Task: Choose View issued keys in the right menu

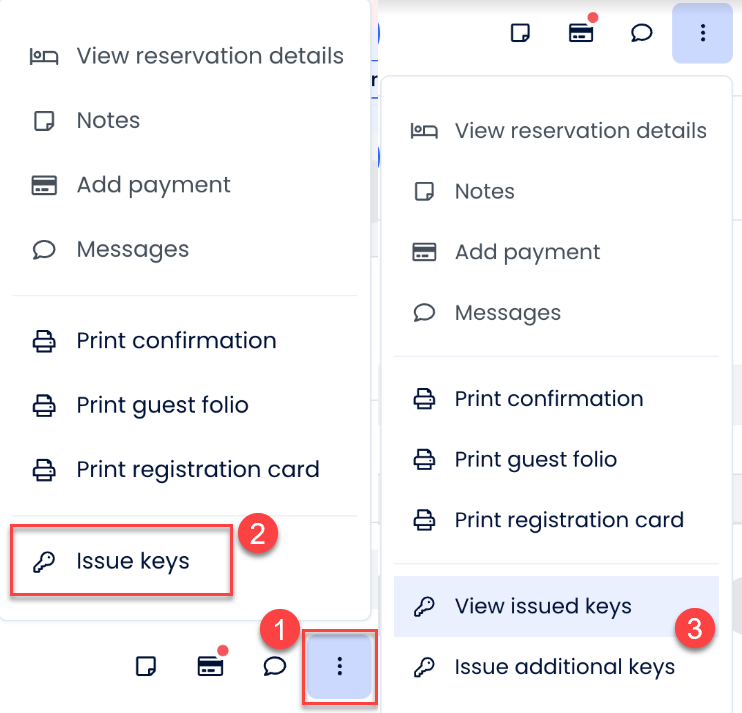Action: (542, 606)
